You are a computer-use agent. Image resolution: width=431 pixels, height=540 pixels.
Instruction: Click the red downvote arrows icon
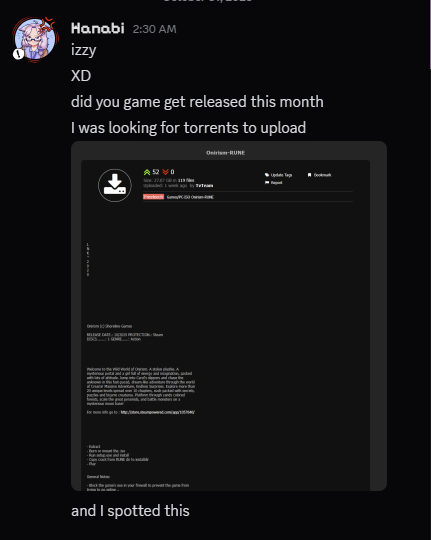[x=165, y=172]
